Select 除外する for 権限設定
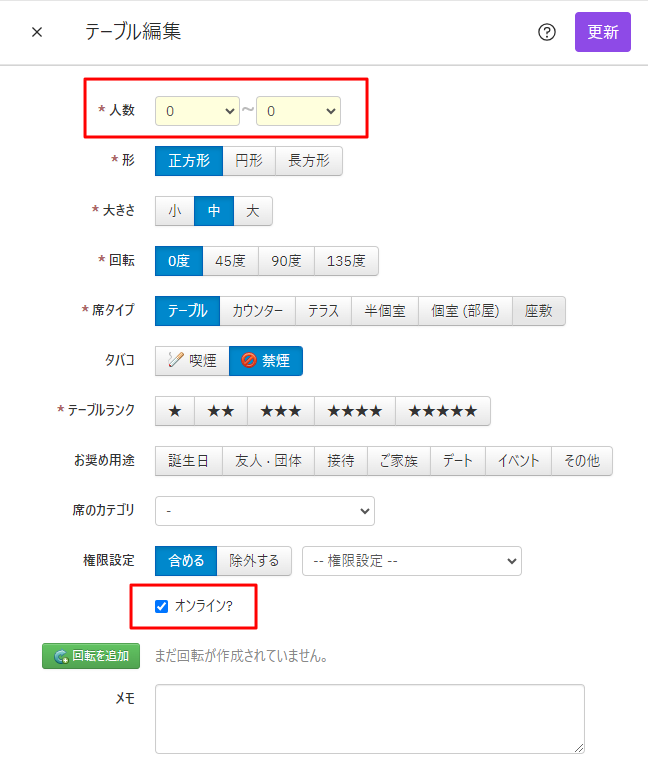Viewport: 648px width, 770px height. (254, 561)
